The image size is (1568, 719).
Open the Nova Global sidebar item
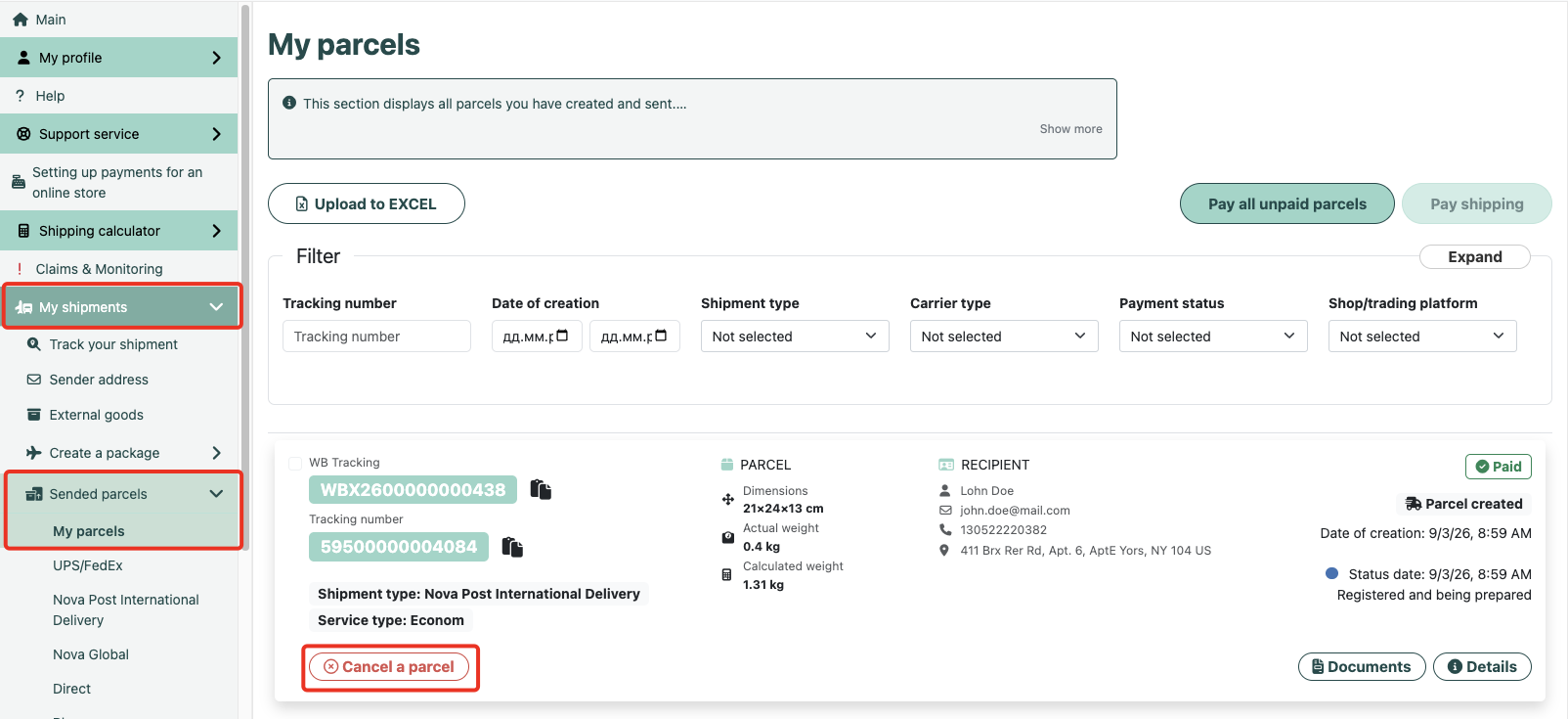[x=91, y=654]
